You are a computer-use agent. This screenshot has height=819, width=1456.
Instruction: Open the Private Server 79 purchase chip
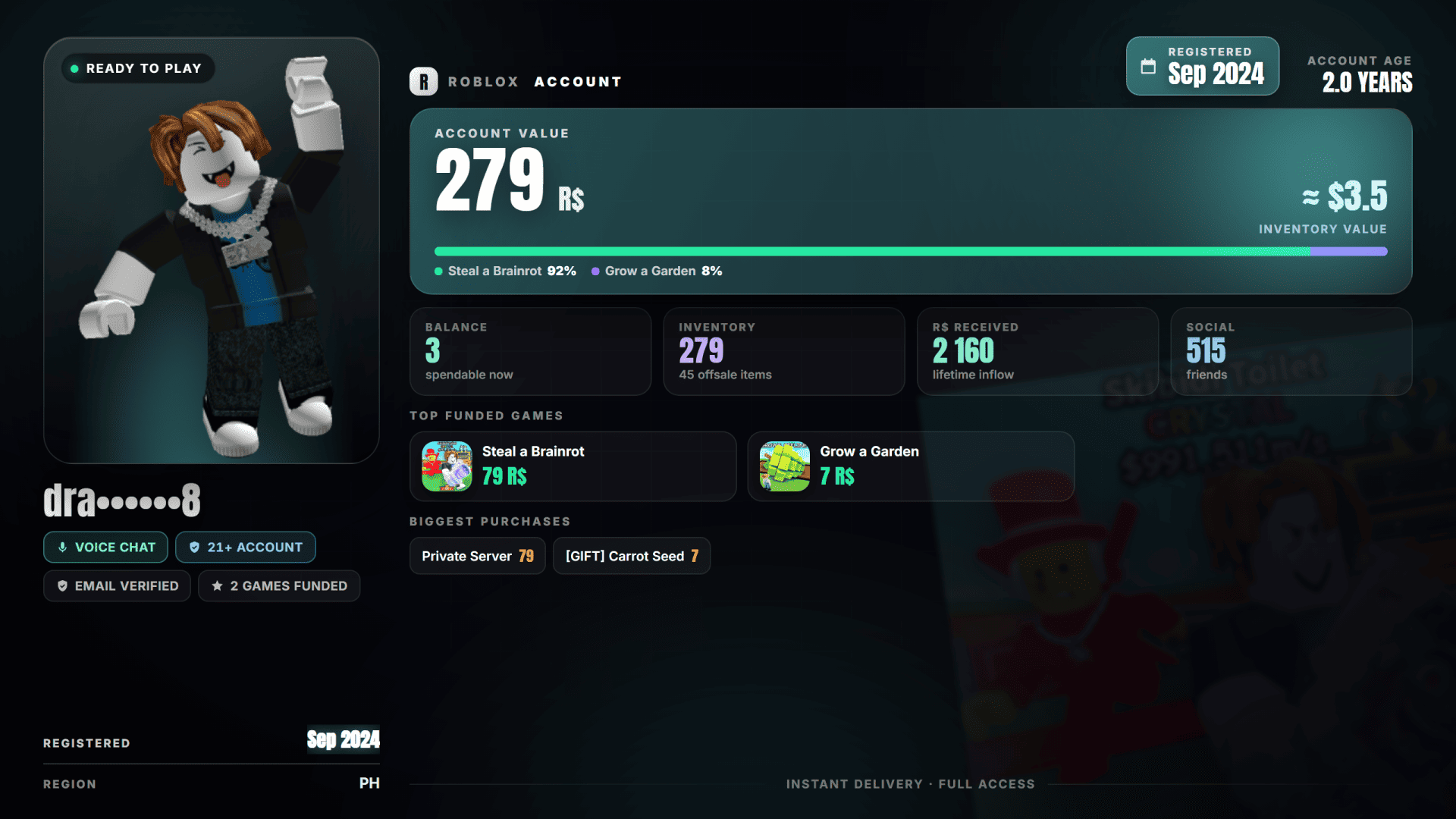477,556
